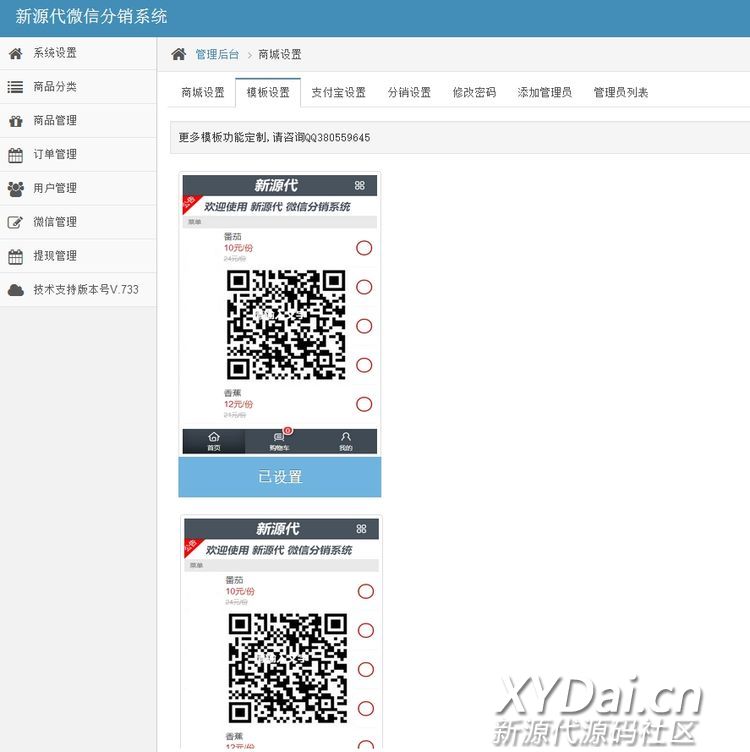This screenshot has height=752, width=750.
Task: Click second template's 欢迎使用 banner text
Action: coord(279,550)
